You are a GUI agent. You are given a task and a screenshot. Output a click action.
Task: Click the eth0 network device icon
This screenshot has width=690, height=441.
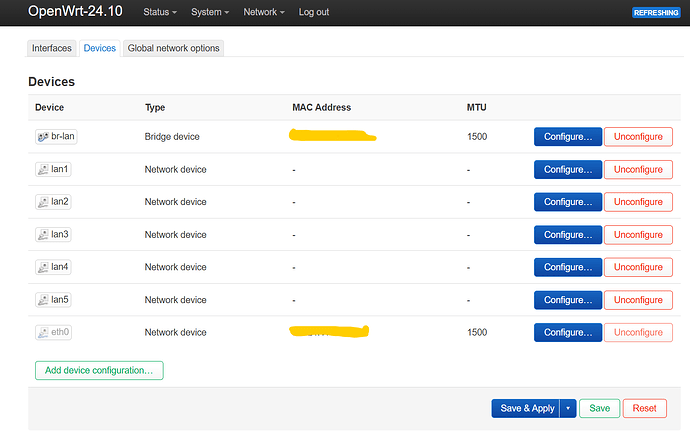(x=43, y=332)
